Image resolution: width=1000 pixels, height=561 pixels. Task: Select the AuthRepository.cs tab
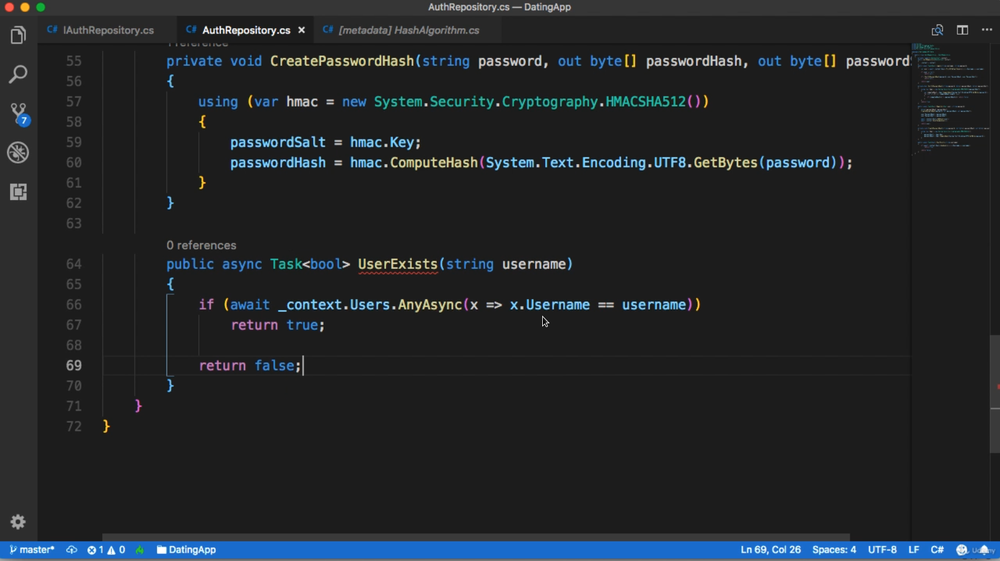(246, 30)
